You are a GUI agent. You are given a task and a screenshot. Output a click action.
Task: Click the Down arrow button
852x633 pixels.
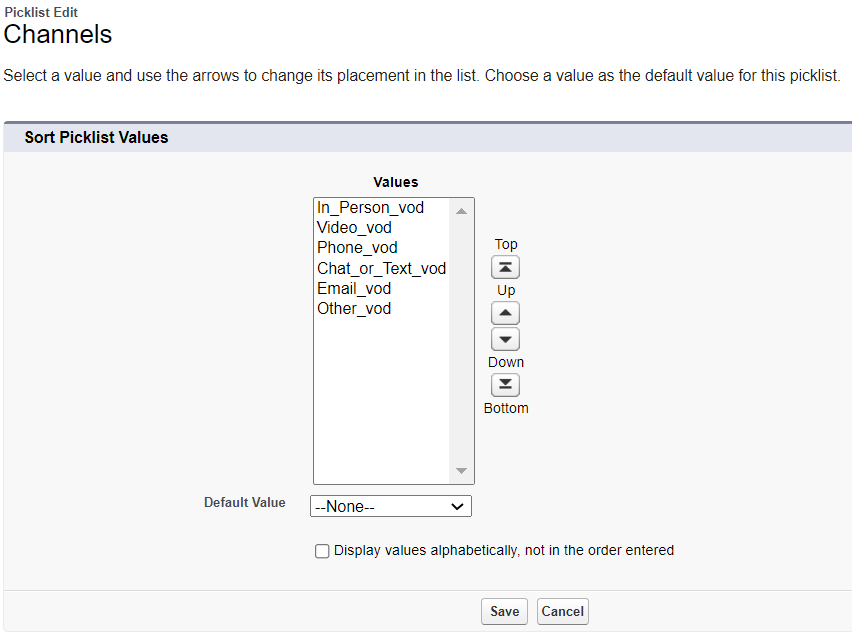click(506, 339)
